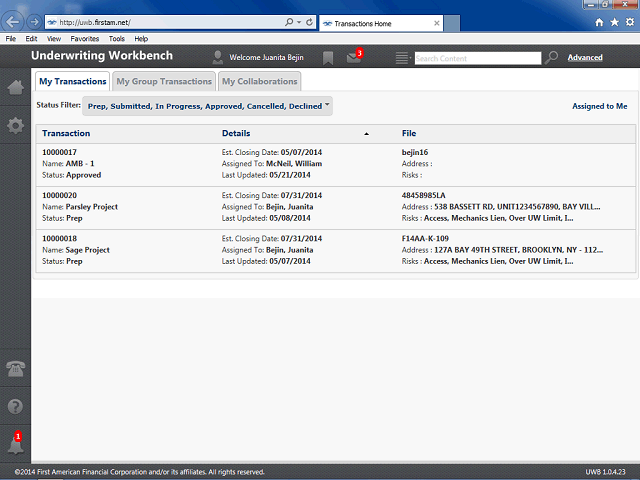This screenshot has height=480, width=640.
Task: Click the magnifier search icon beside Search Content
Action: [x=551, y=58]
